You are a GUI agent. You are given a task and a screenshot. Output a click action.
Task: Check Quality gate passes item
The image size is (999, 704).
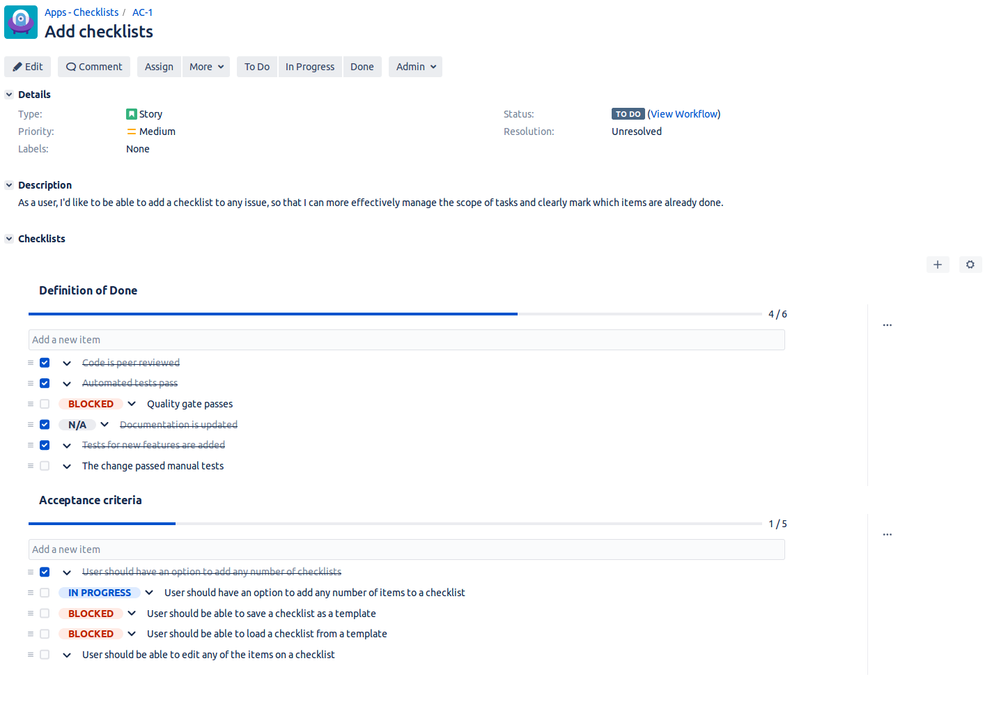[45, 404]
